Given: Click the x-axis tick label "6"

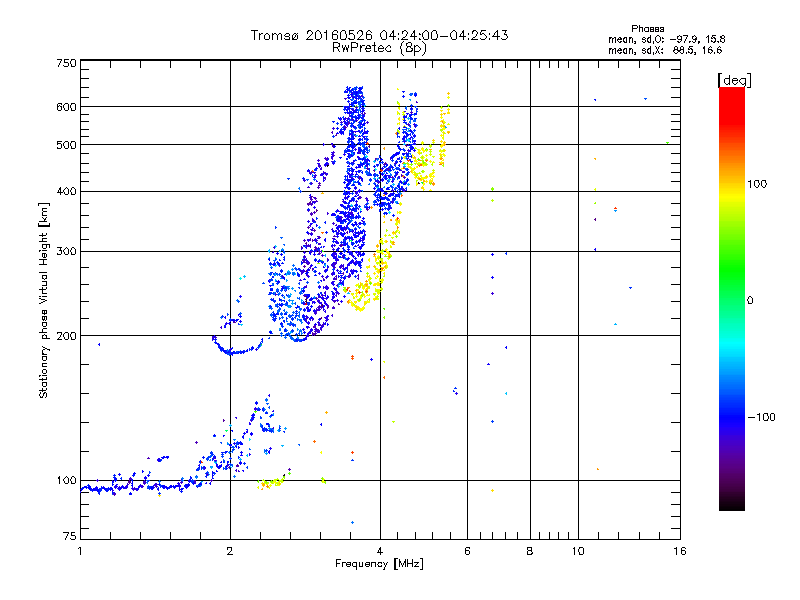Looking at the screenshot, I should coord(467,551).
